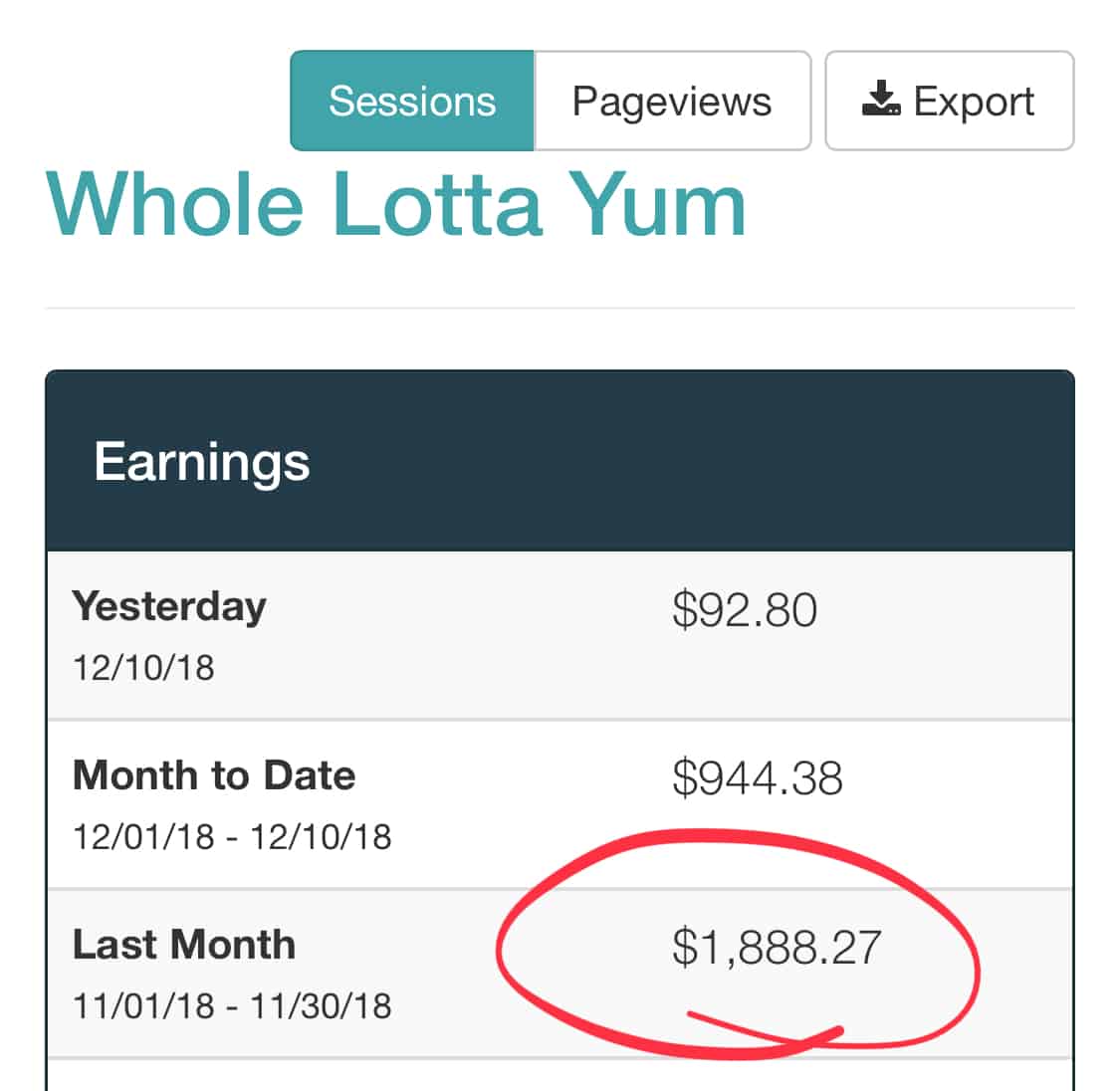The width and height of the screenshot is (1120, 1091).
Task: Click the Yesterday row label
Action: point(169,607)
